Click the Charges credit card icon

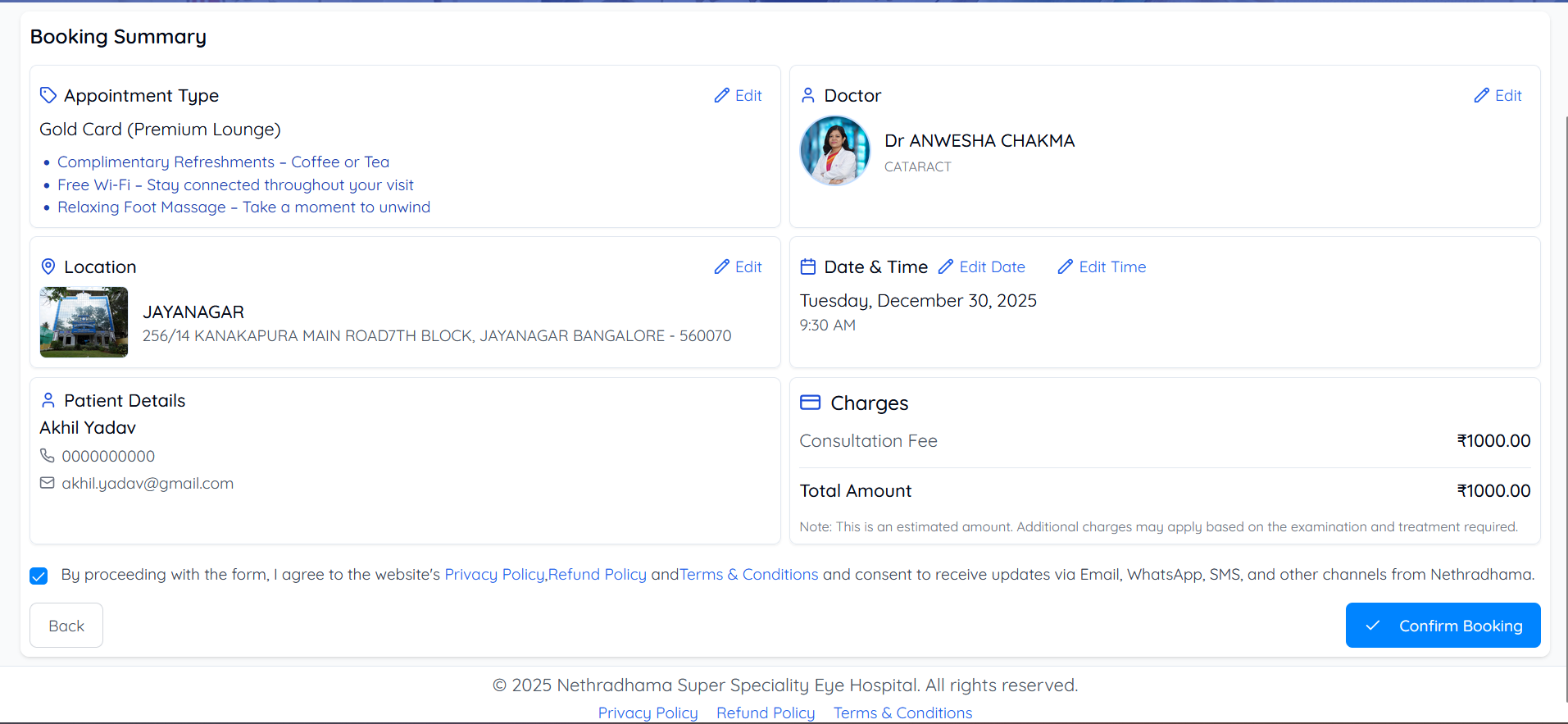click(810, 403)
